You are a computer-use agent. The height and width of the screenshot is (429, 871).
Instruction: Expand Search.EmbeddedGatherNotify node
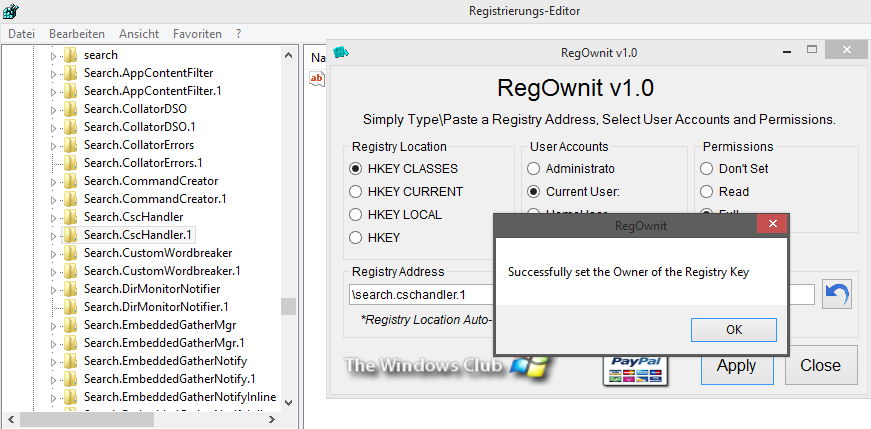[53, 361]
